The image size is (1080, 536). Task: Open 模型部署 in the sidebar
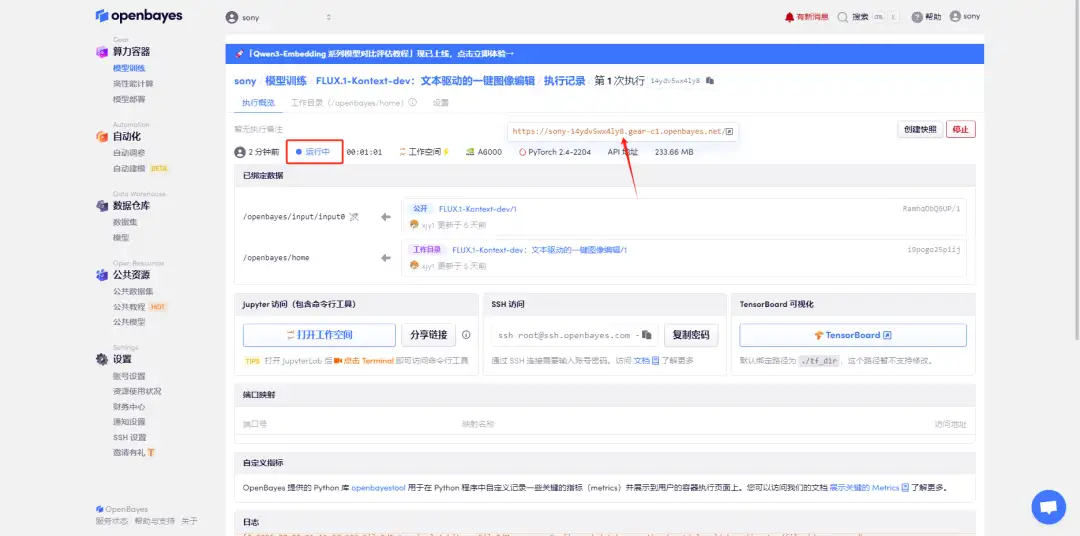(x=129, y=99)
